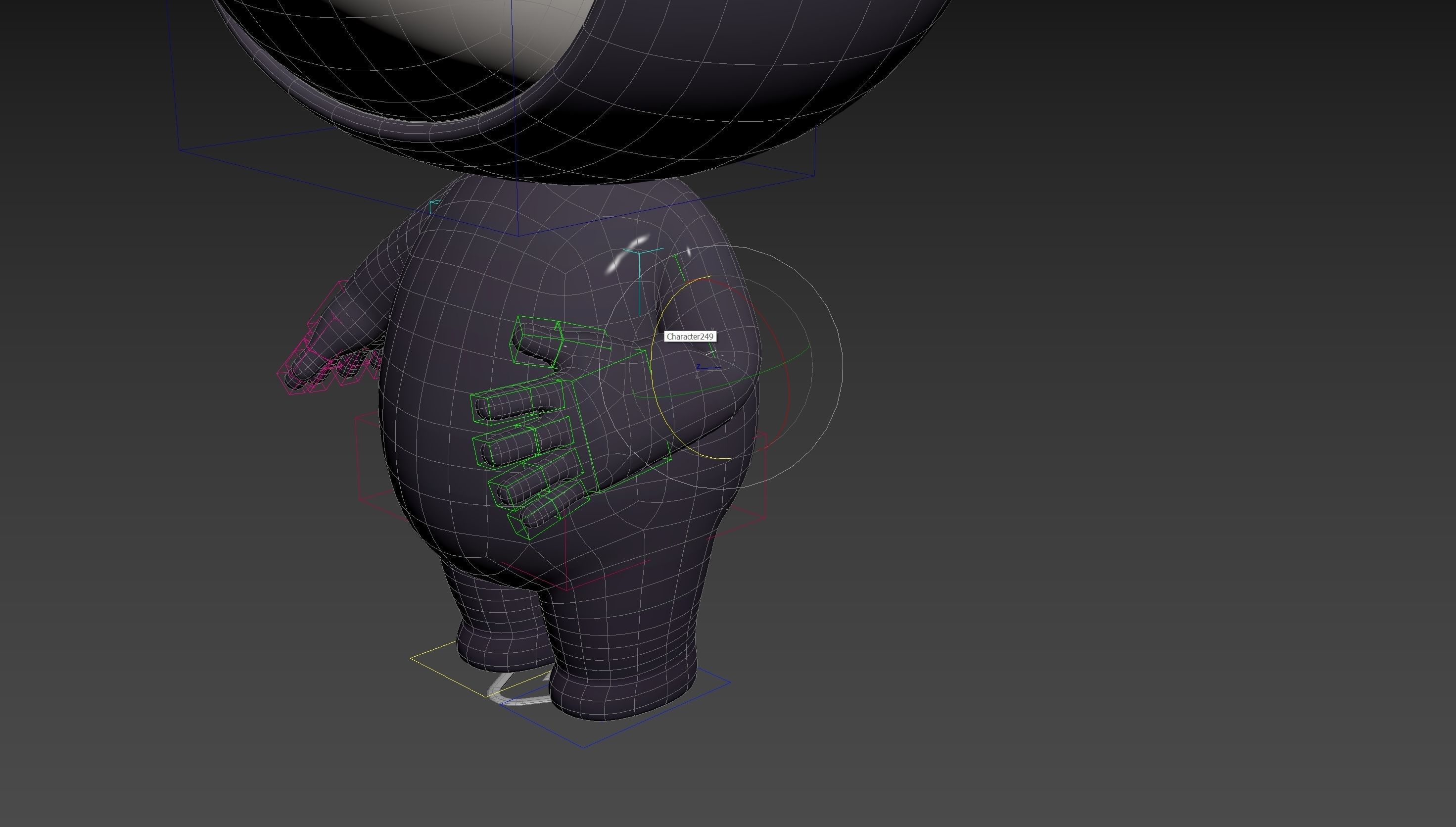Image resolution: width=1456 pixels, height=827 pixels.
Task: Select the cyan T-shaped clavicle helper
Action: [x=640, y=278]
